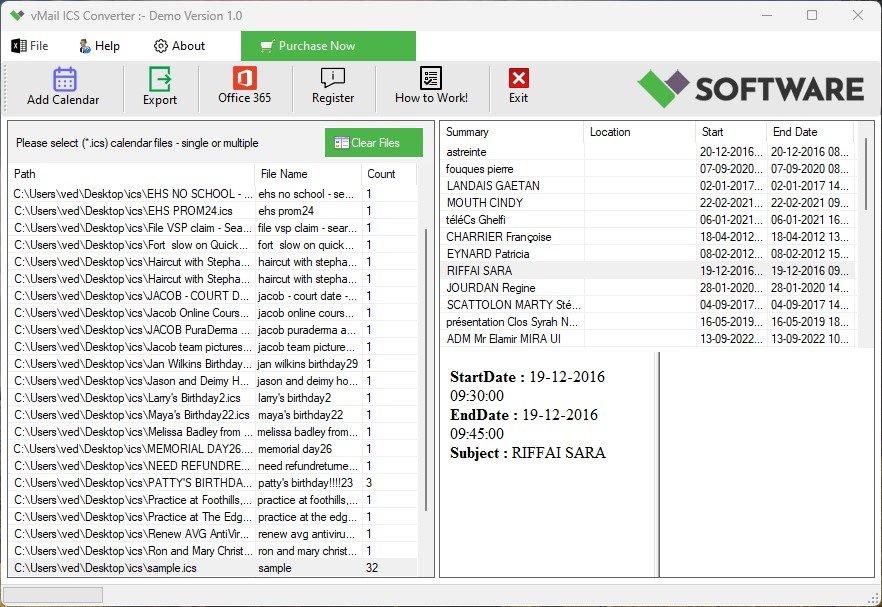Click the End Date column header
The image size is (882, 607).
point(810,132)
